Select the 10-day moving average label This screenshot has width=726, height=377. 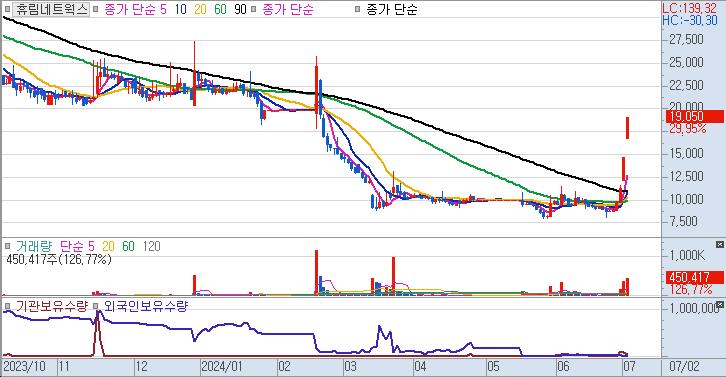click(x=181, y=9)
